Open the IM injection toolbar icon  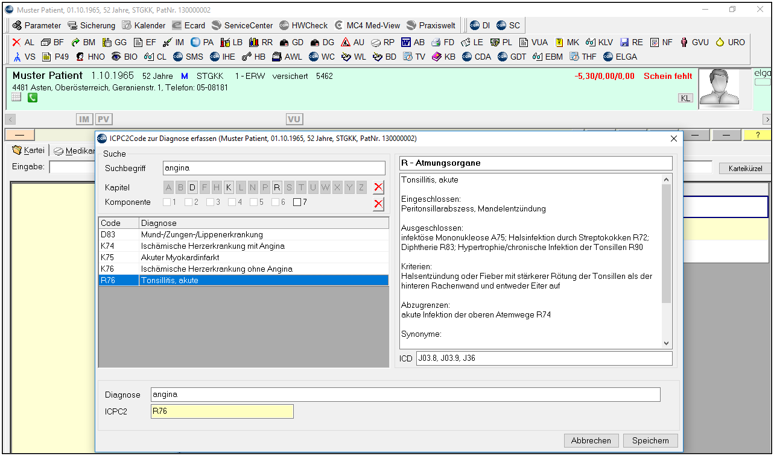(x=174, y=42)
